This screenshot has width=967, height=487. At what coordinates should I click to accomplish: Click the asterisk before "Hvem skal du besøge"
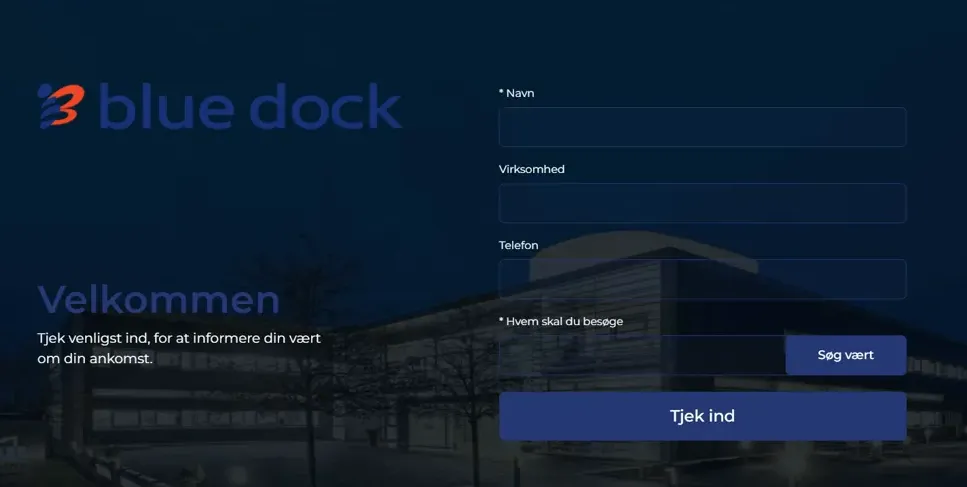[x=501, y=320]
